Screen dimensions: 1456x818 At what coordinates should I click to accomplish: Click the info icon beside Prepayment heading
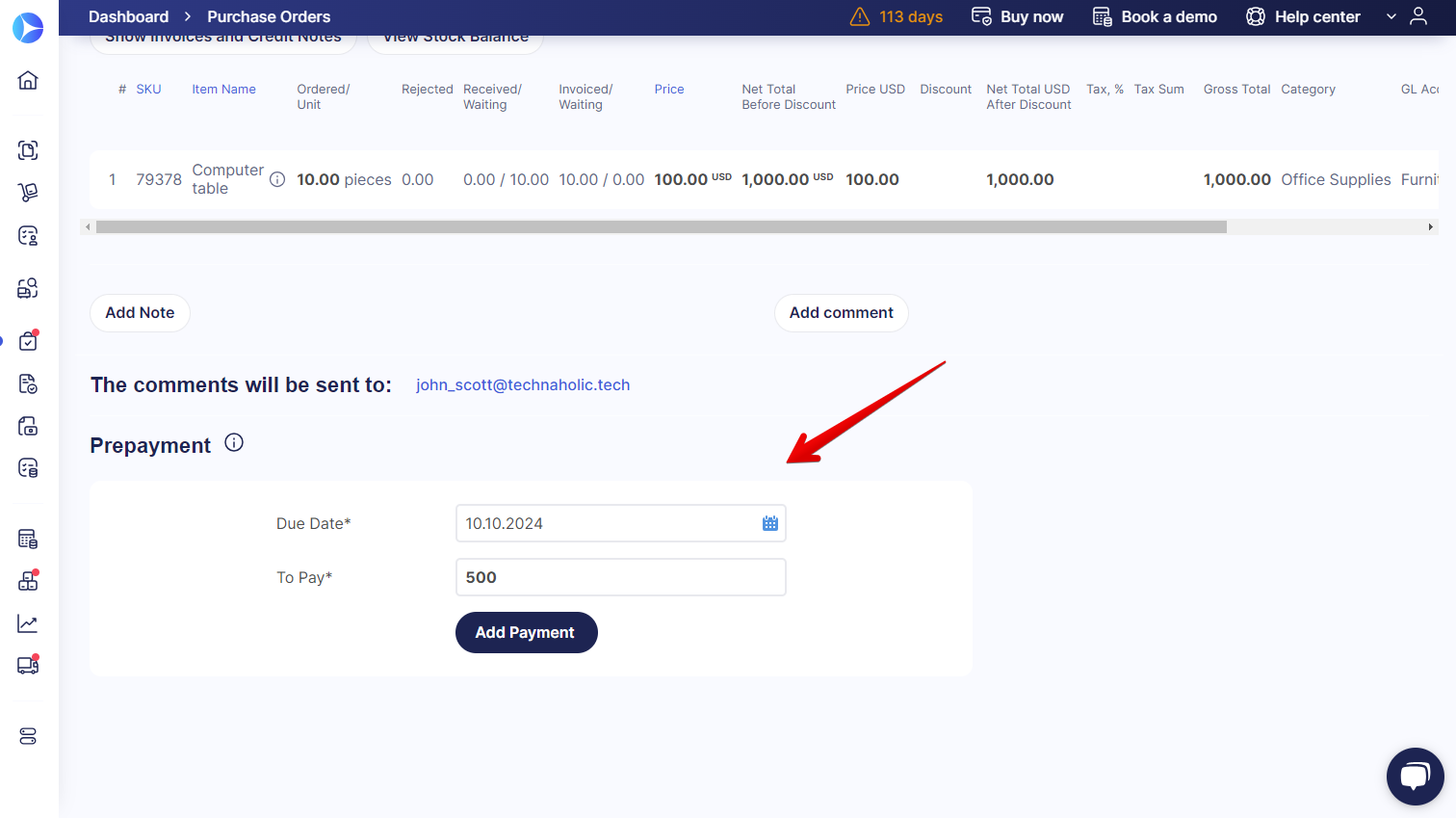233,442
